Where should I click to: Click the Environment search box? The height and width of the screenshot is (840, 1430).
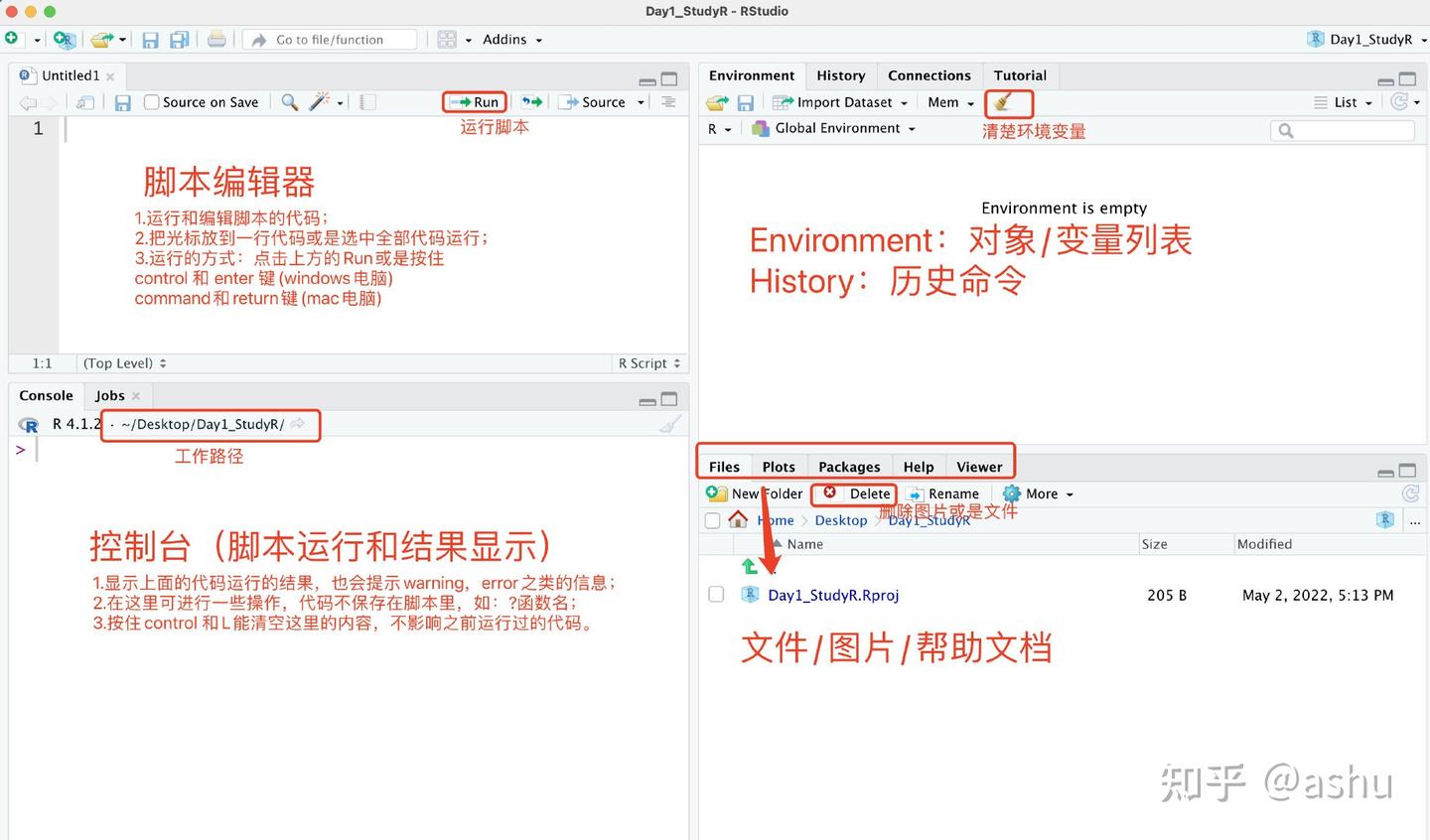(x=1343, y=130)
